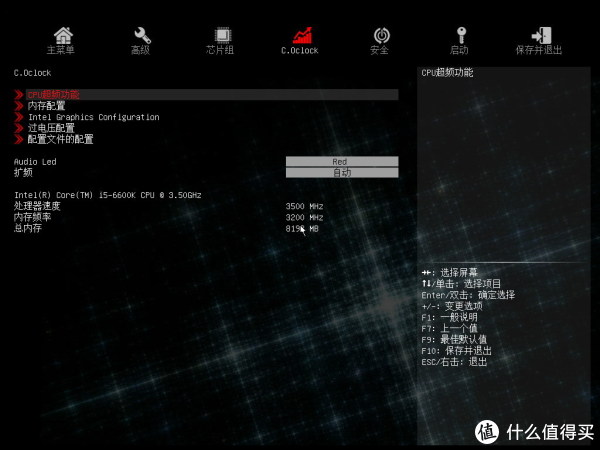Click the C.Oclock page heading
Screen dimensions: 600x450
(33, 73)
